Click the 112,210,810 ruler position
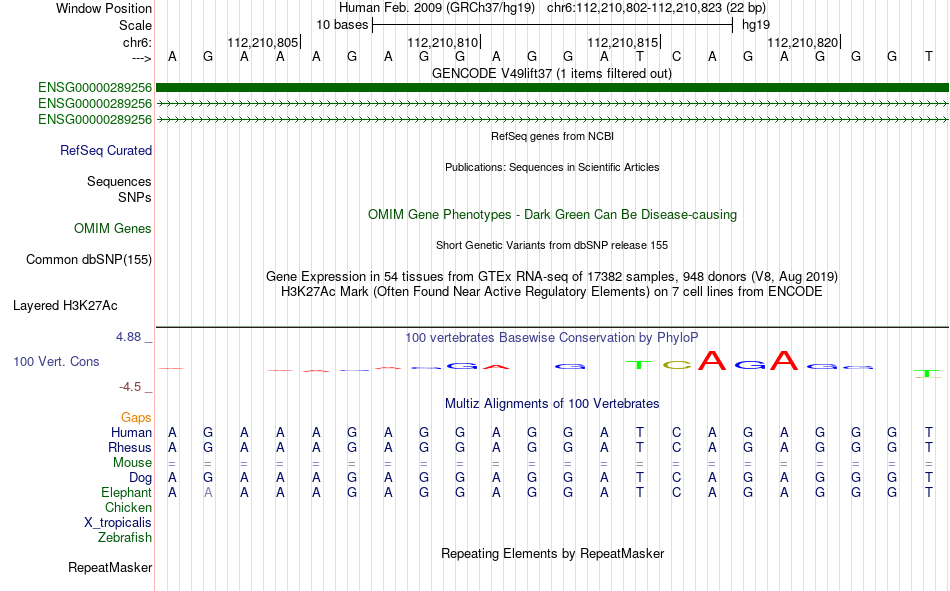Viewport: 950px width, 591px height. (443, 42)
